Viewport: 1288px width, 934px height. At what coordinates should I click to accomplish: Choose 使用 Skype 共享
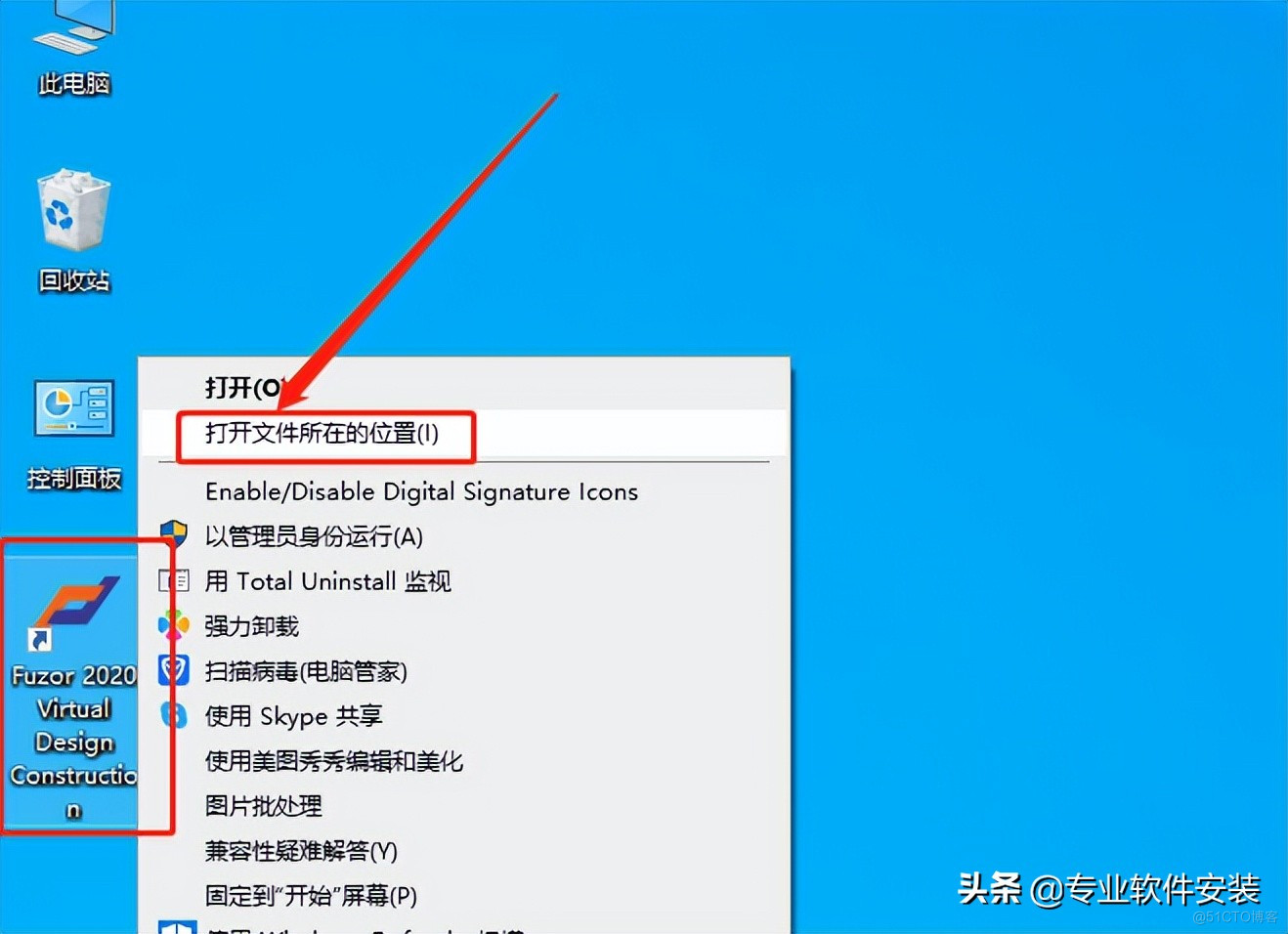click(x=464, y=716)
